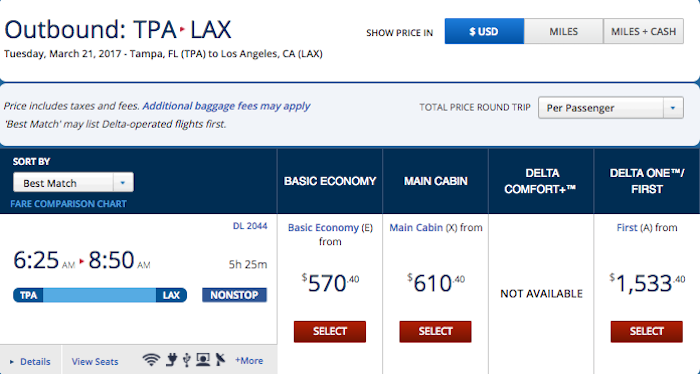
Task: Click the Wi-Fi amenity icon
Action: tap(151, 360)
